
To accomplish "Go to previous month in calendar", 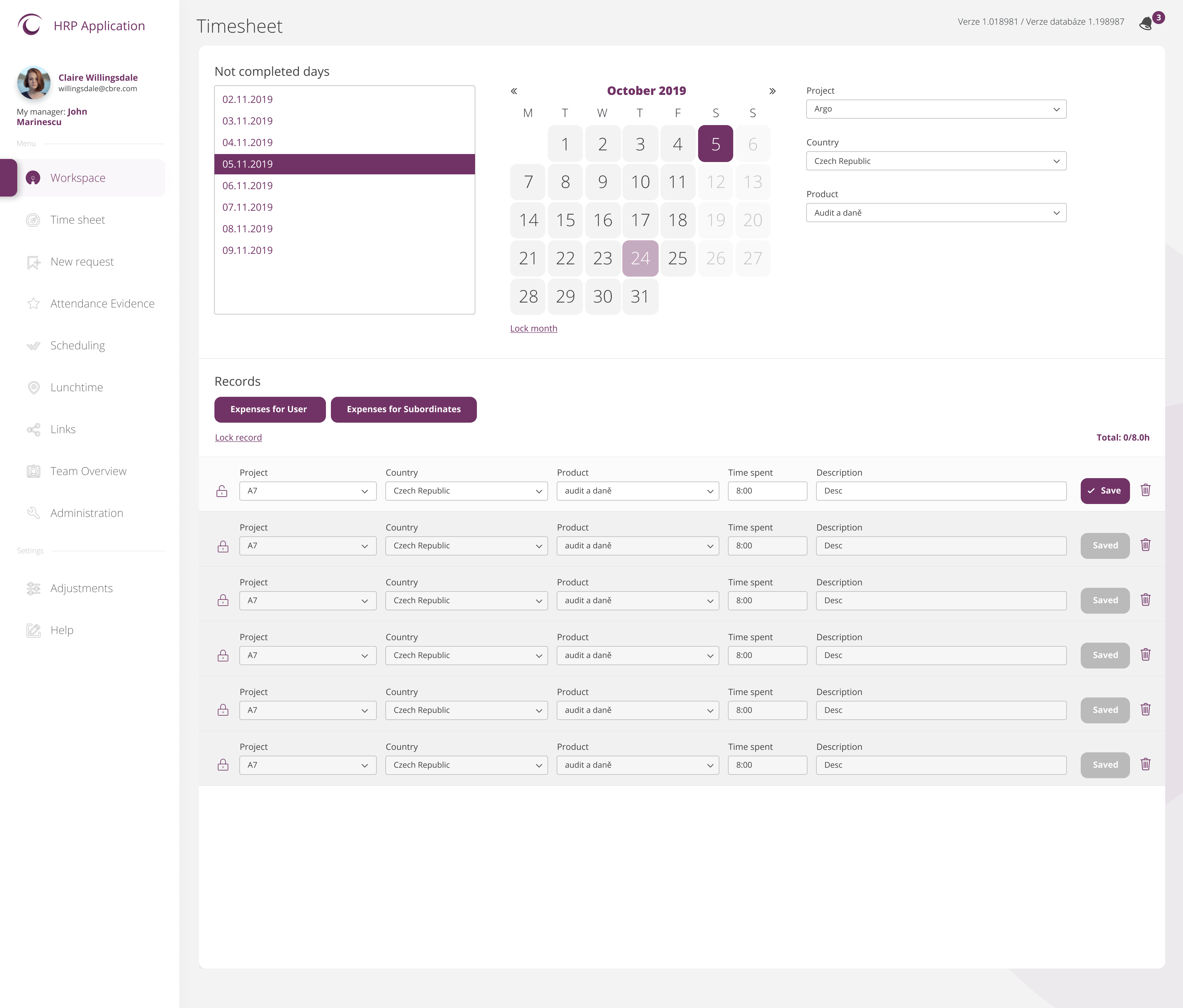I will tap(514, 91).
